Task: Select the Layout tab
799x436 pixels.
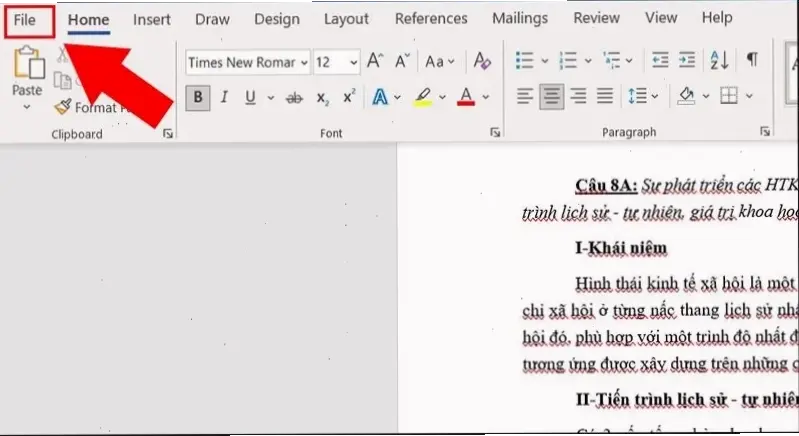Action: click(x=346, y=19)
